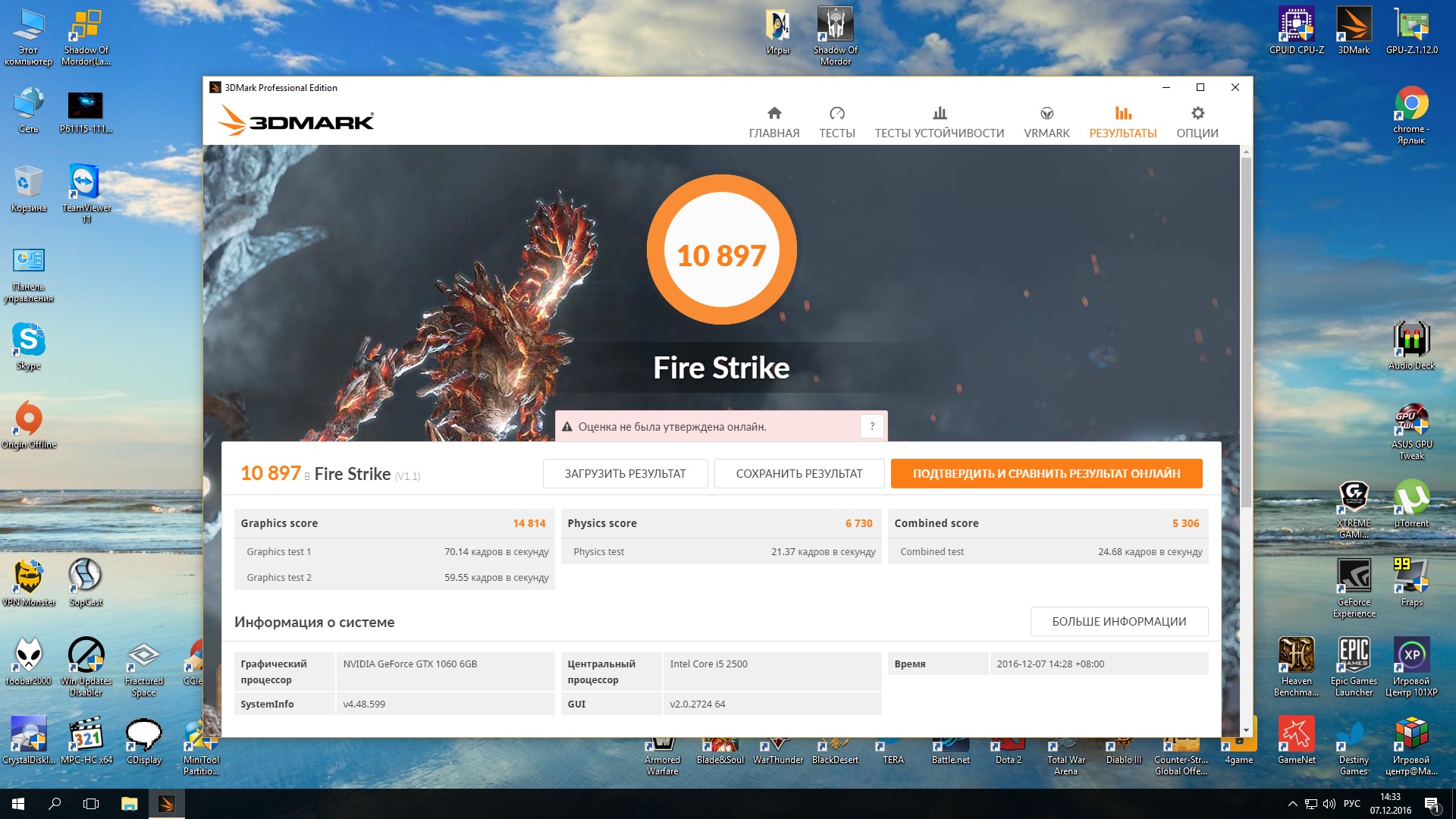Switch to the ТЕСТЫ tab

[836, 122]
